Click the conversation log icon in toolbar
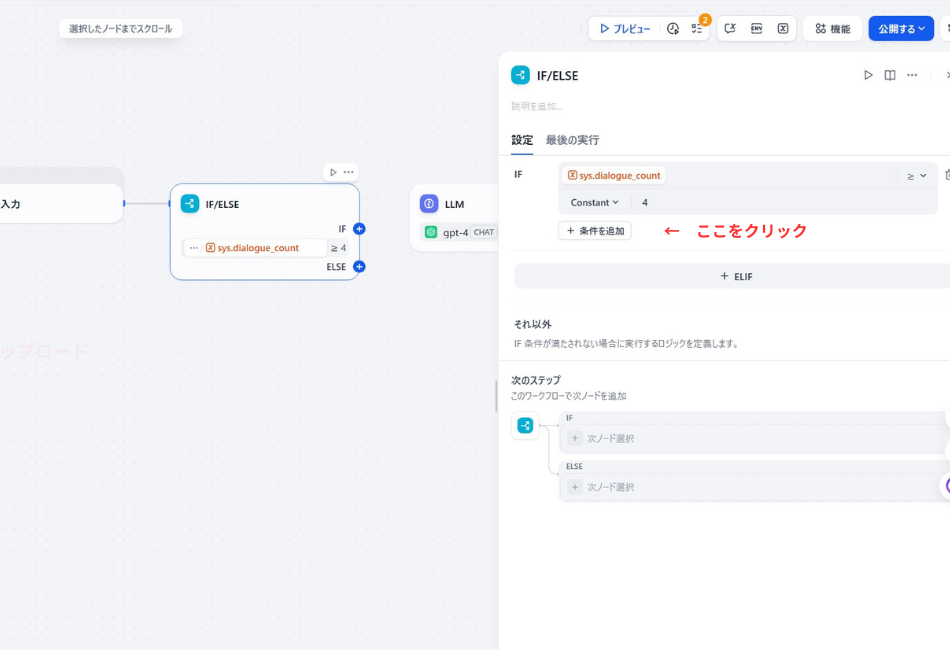 point(731,28)
